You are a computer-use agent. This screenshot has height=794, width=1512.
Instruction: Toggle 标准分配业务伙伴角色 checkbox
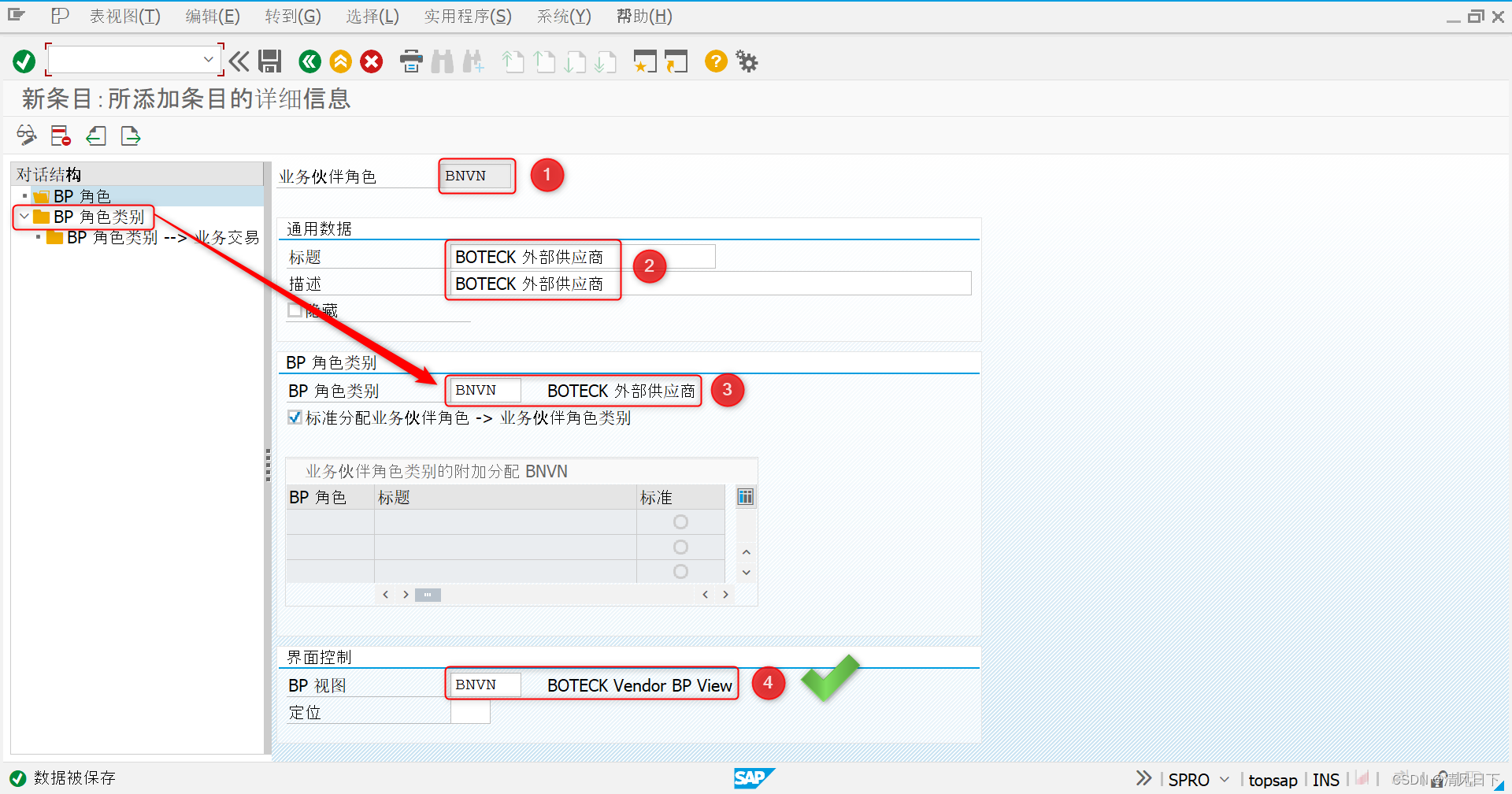click(x=295, y=417)
